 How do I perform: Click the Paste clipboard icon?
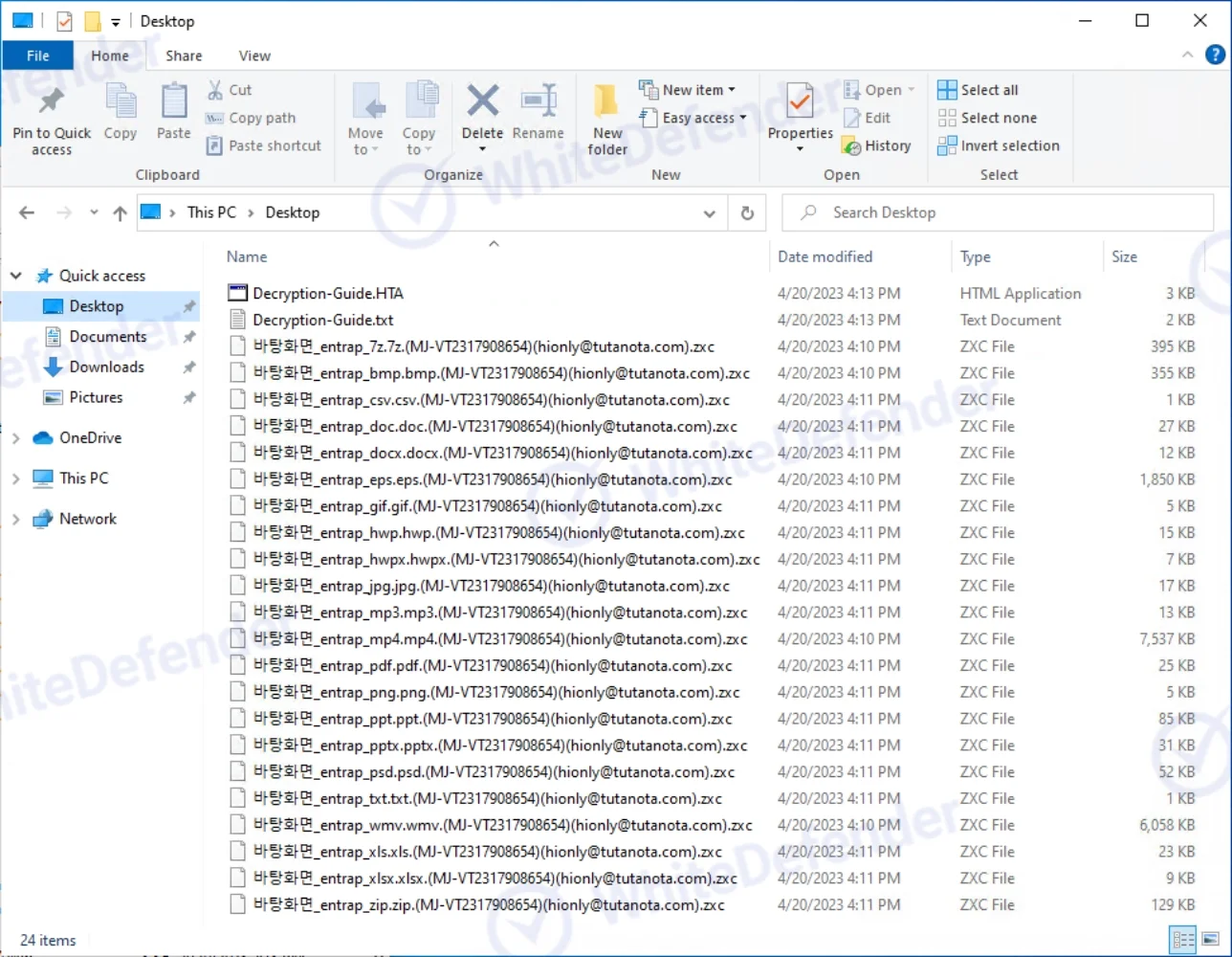174,103
